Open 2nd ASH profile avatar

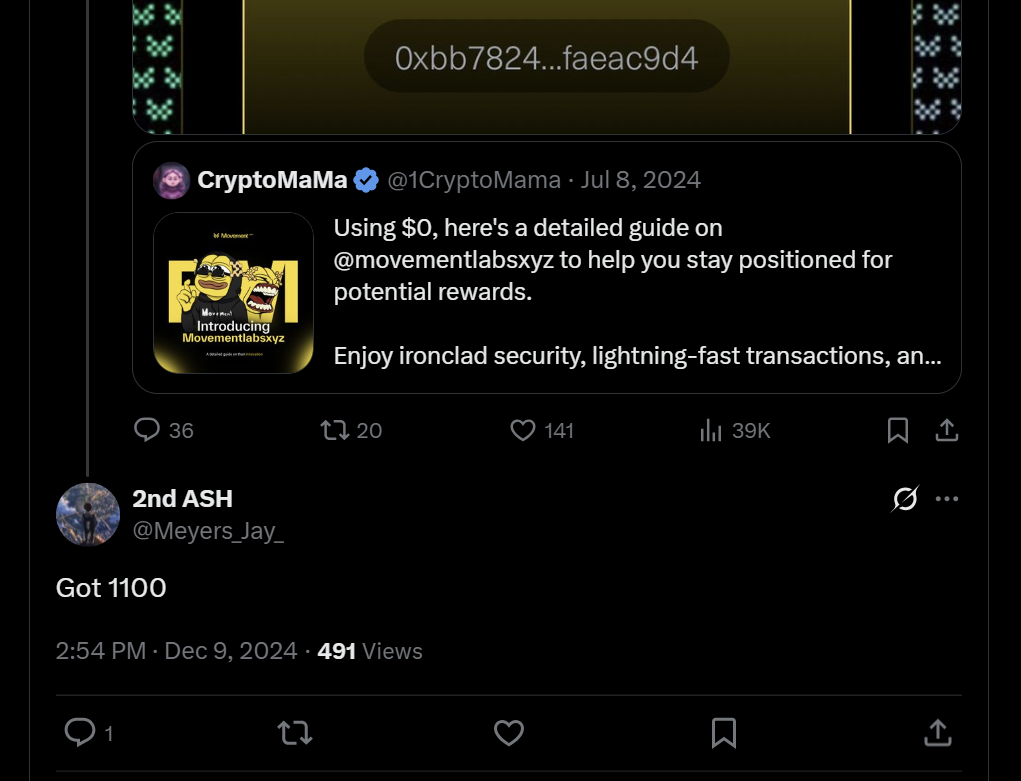click(x=88, y=514)
